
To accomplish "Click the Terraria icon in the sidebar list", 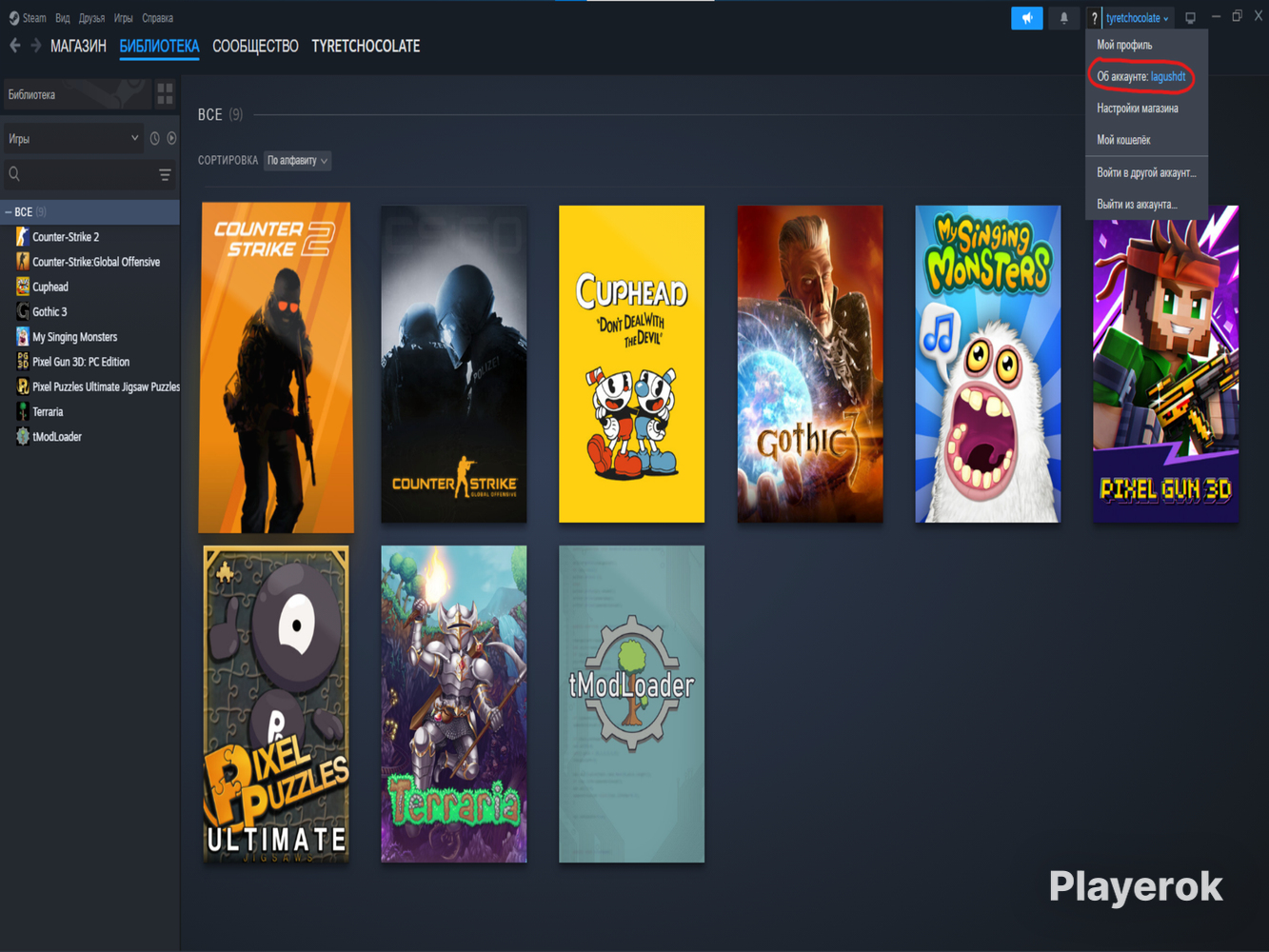I will click(23, 411).
